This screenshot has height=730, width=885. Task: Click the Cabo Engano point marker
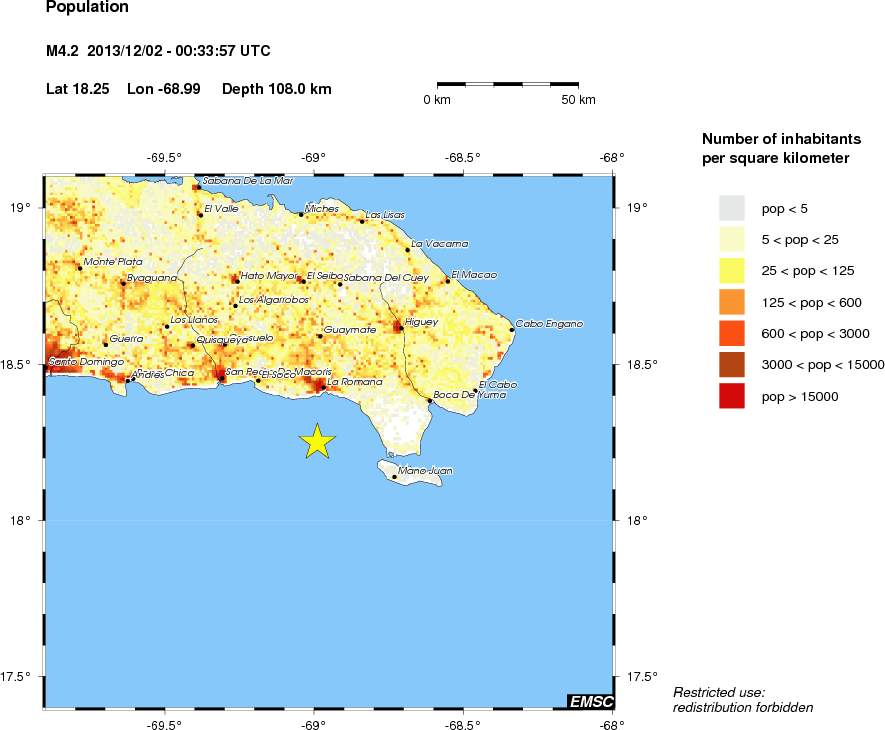[512, 329]
